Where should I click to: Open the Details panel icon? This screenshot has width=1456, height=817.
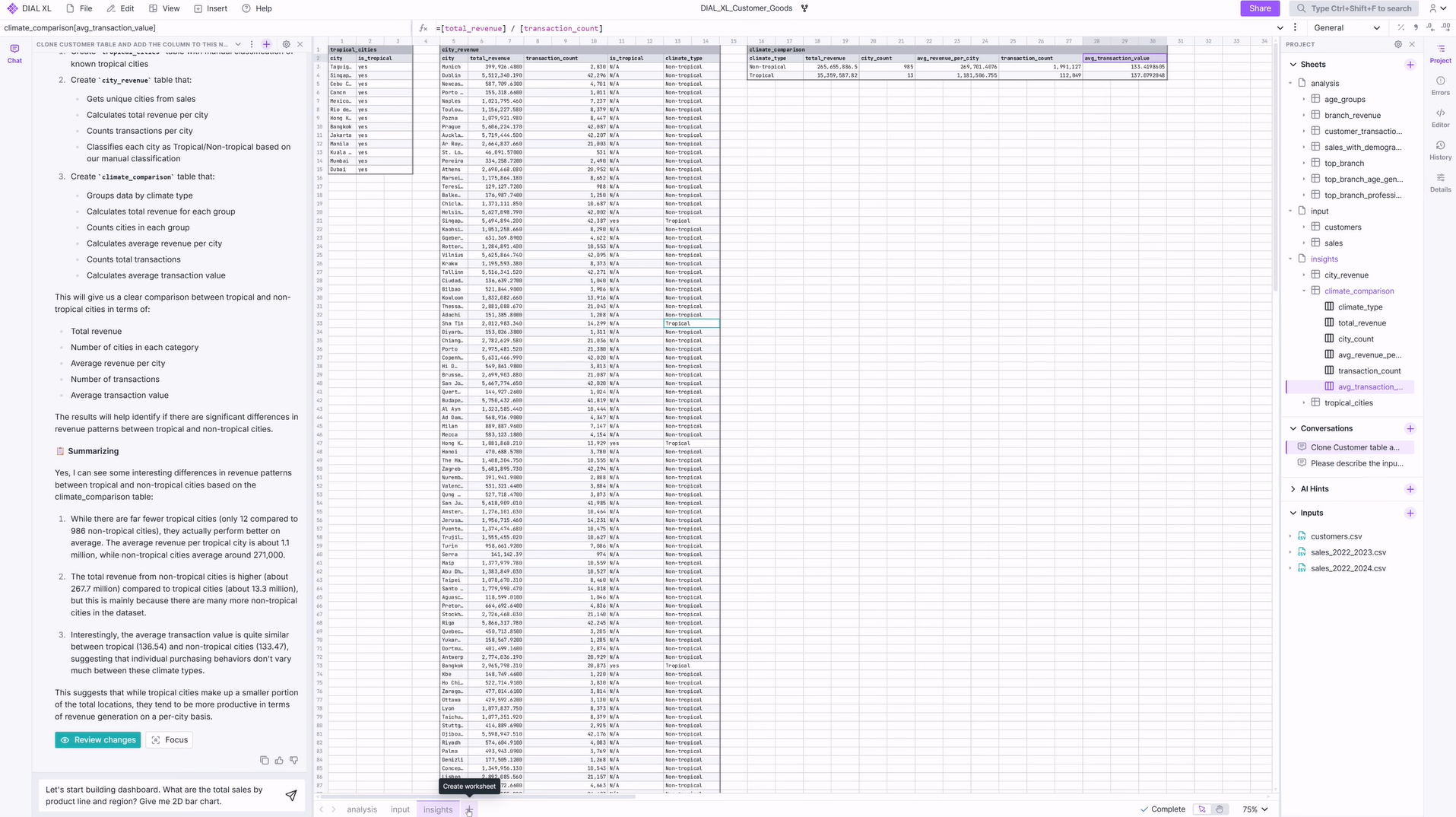coord(1440,182)
